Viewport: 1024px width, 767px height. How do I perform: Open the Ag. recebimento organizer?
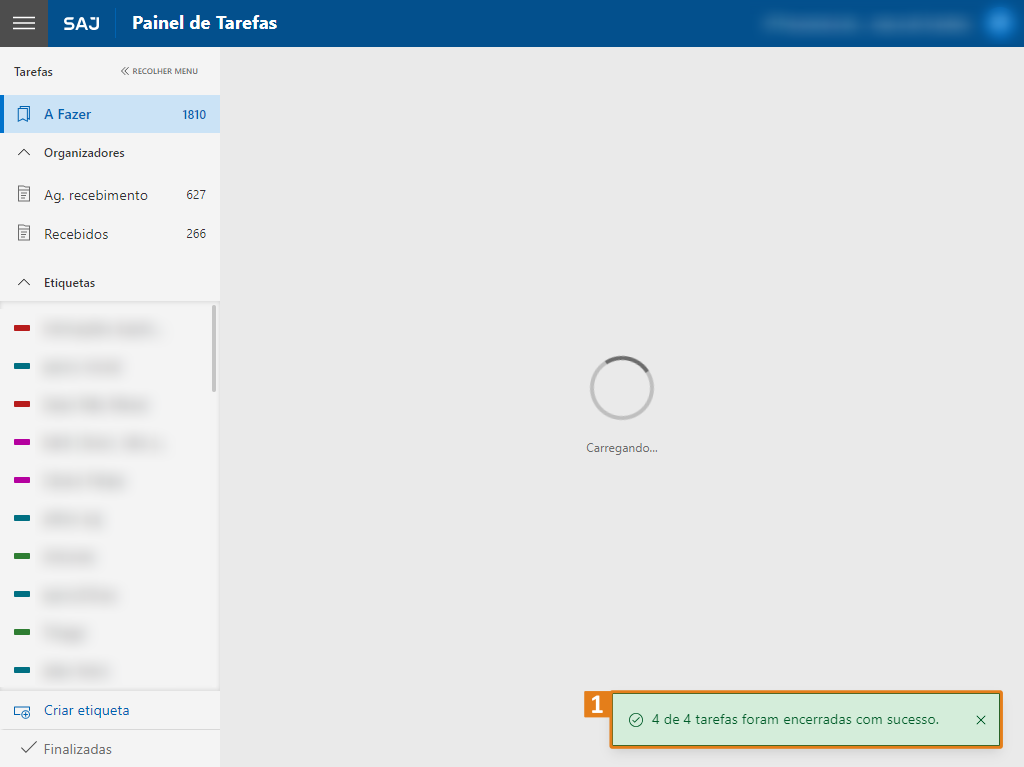pyautogui.click(x=96, y=195)
